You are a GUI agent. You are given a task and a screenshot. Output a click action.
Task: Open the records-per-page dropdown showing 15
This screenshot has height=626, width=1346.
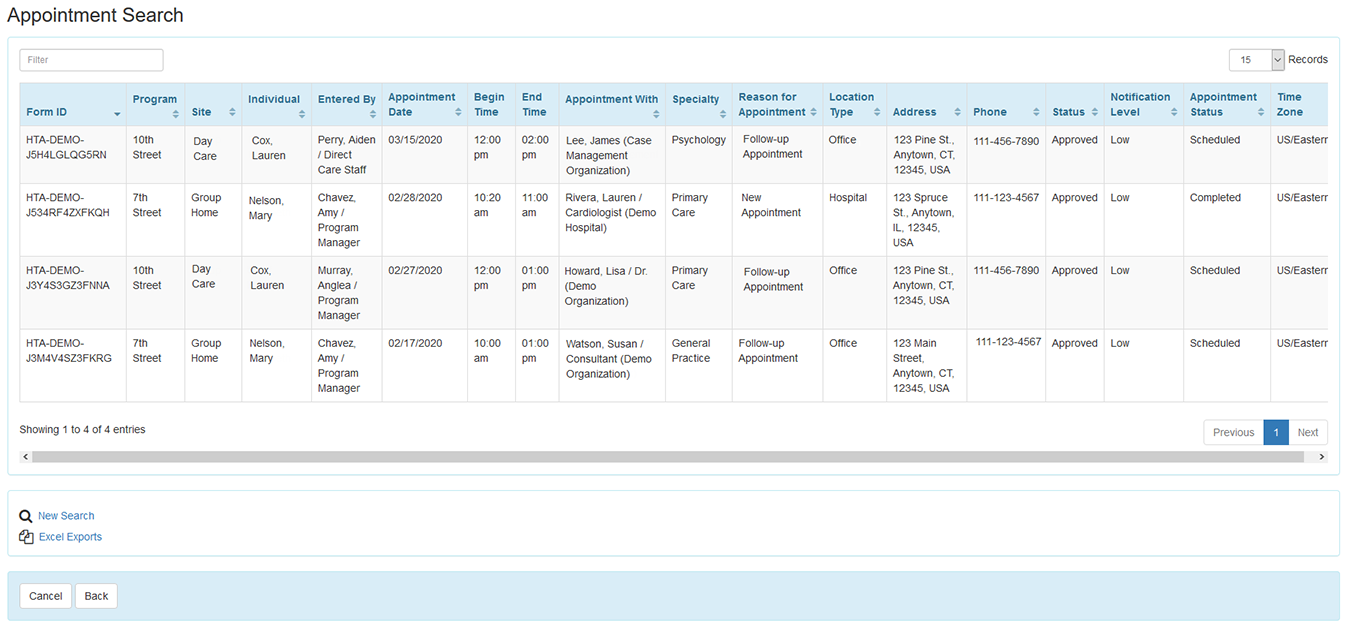[x=1257, y=60]
